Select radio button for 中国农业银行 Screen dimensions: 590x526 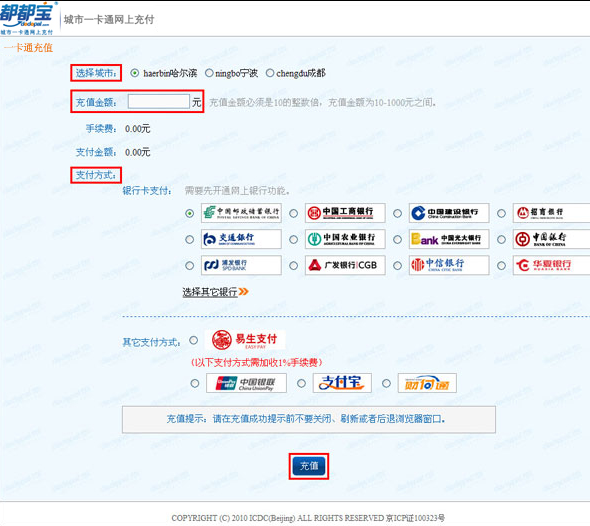293,239
